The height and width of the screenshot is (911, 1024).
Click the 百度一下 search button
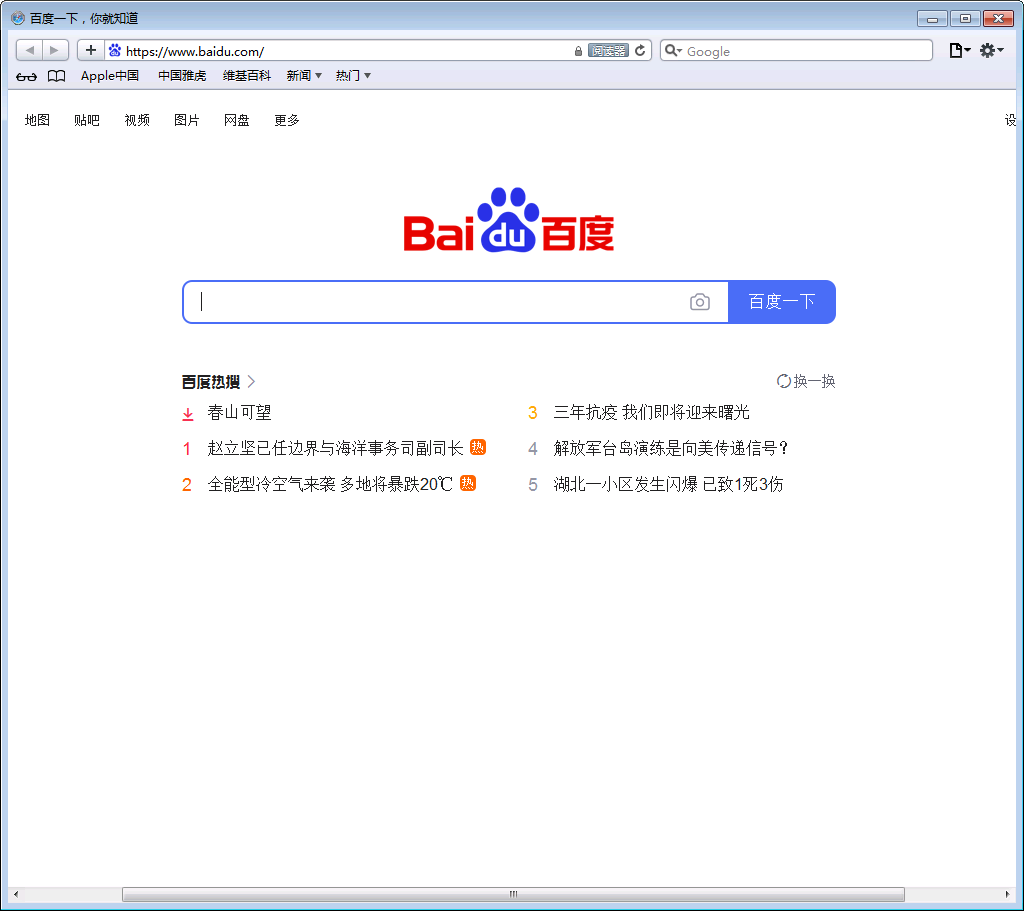(782, 302)
